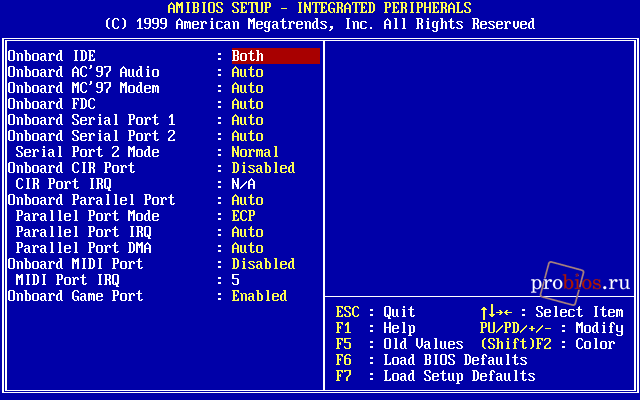Viewport: 640px width, 400px height.
Task: Select Auto value for Onboard AC'97 Audio
Action: click(247, 72)
